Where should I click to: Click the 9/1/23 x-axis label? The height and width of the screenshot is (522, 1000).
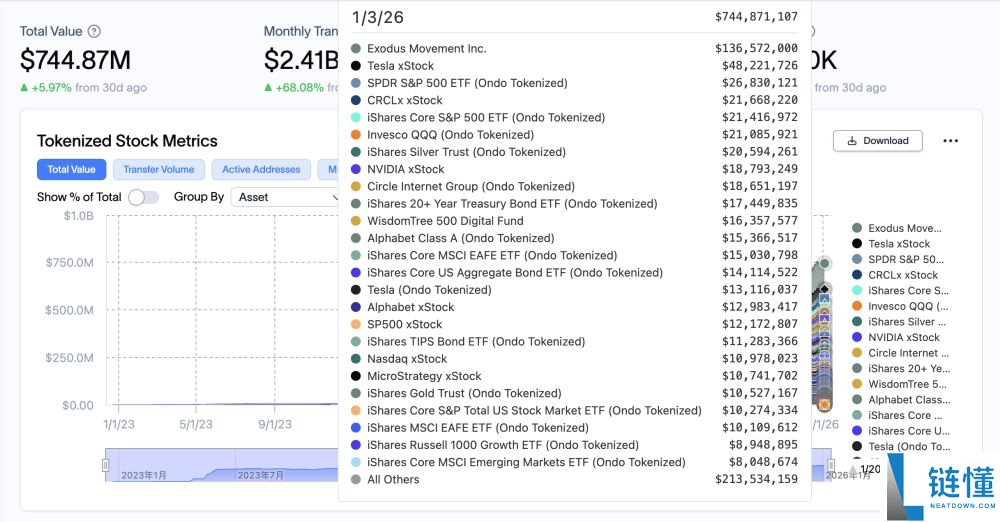click(x=275, y=424)
